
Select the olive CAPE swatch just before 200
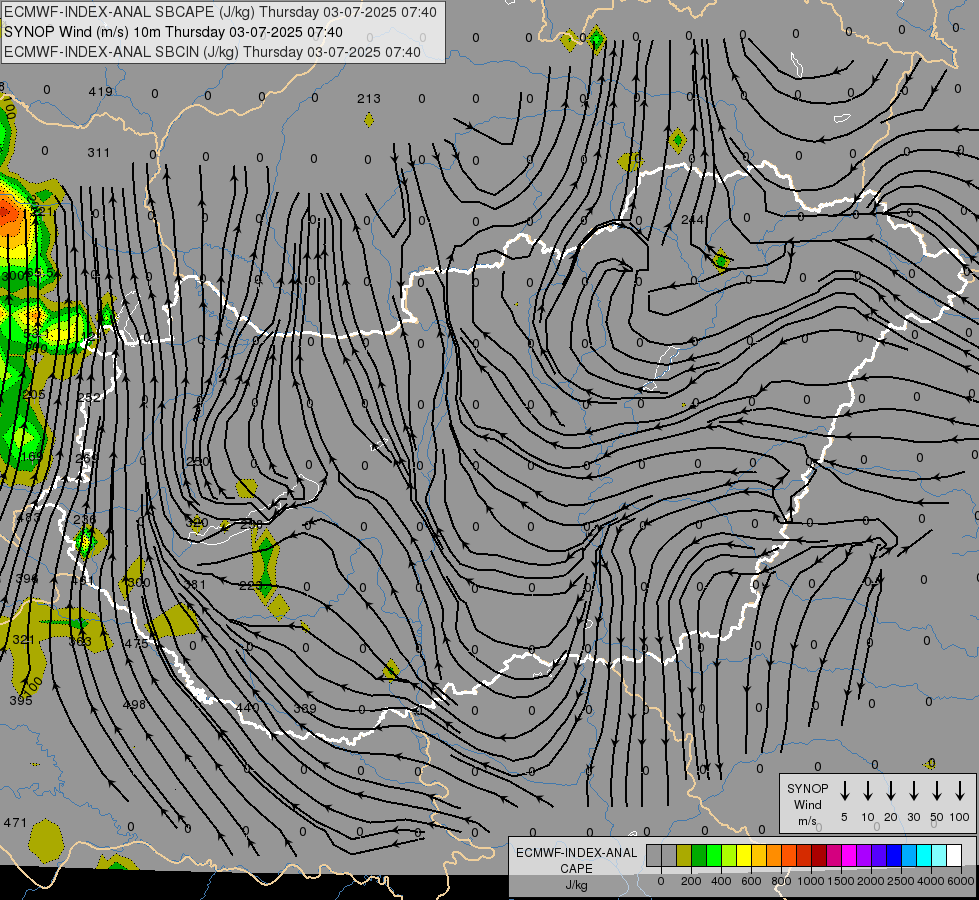pos(684,856)
